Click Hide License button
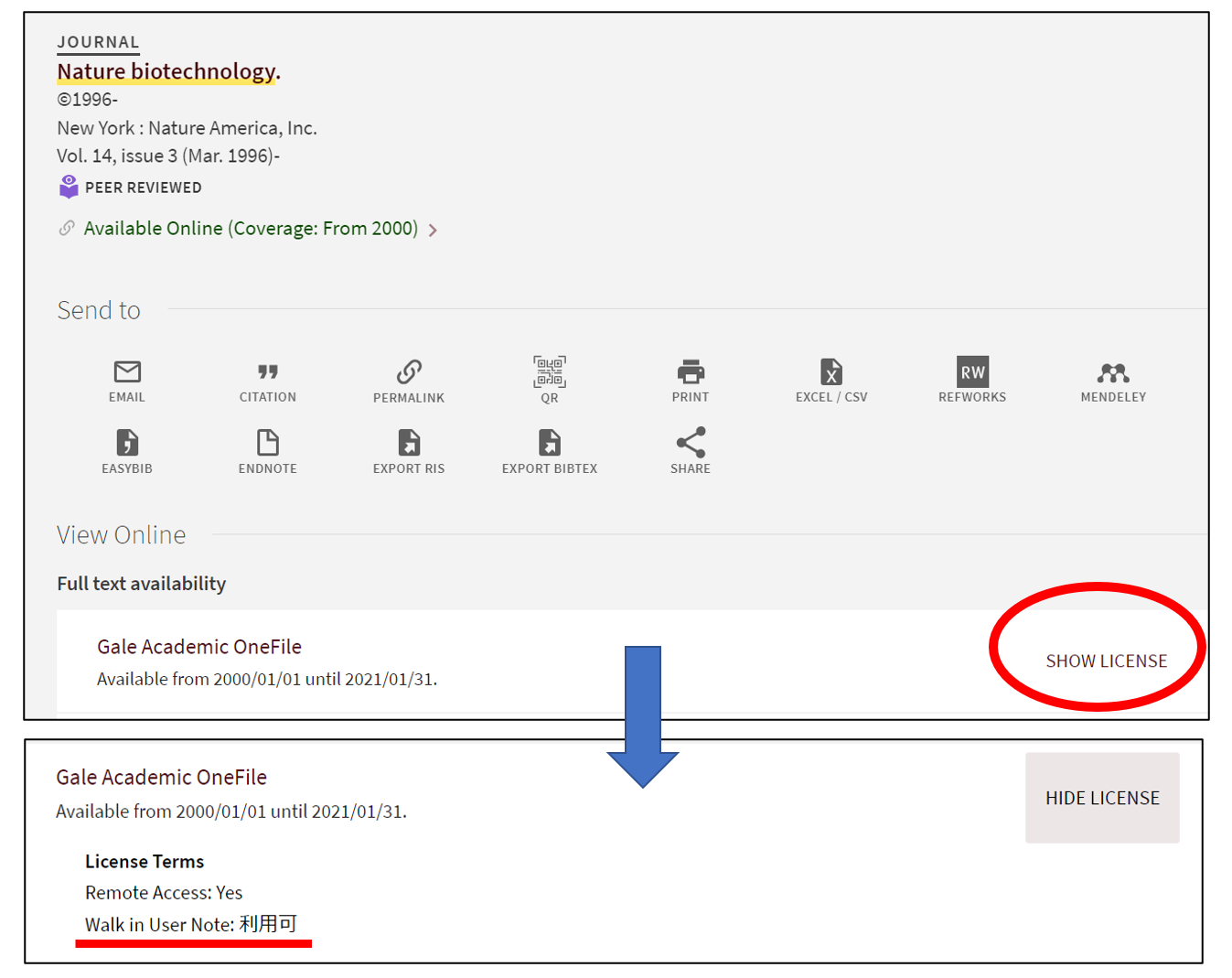This screenshot has height=978, width=1232. [x=1102, y=798]
